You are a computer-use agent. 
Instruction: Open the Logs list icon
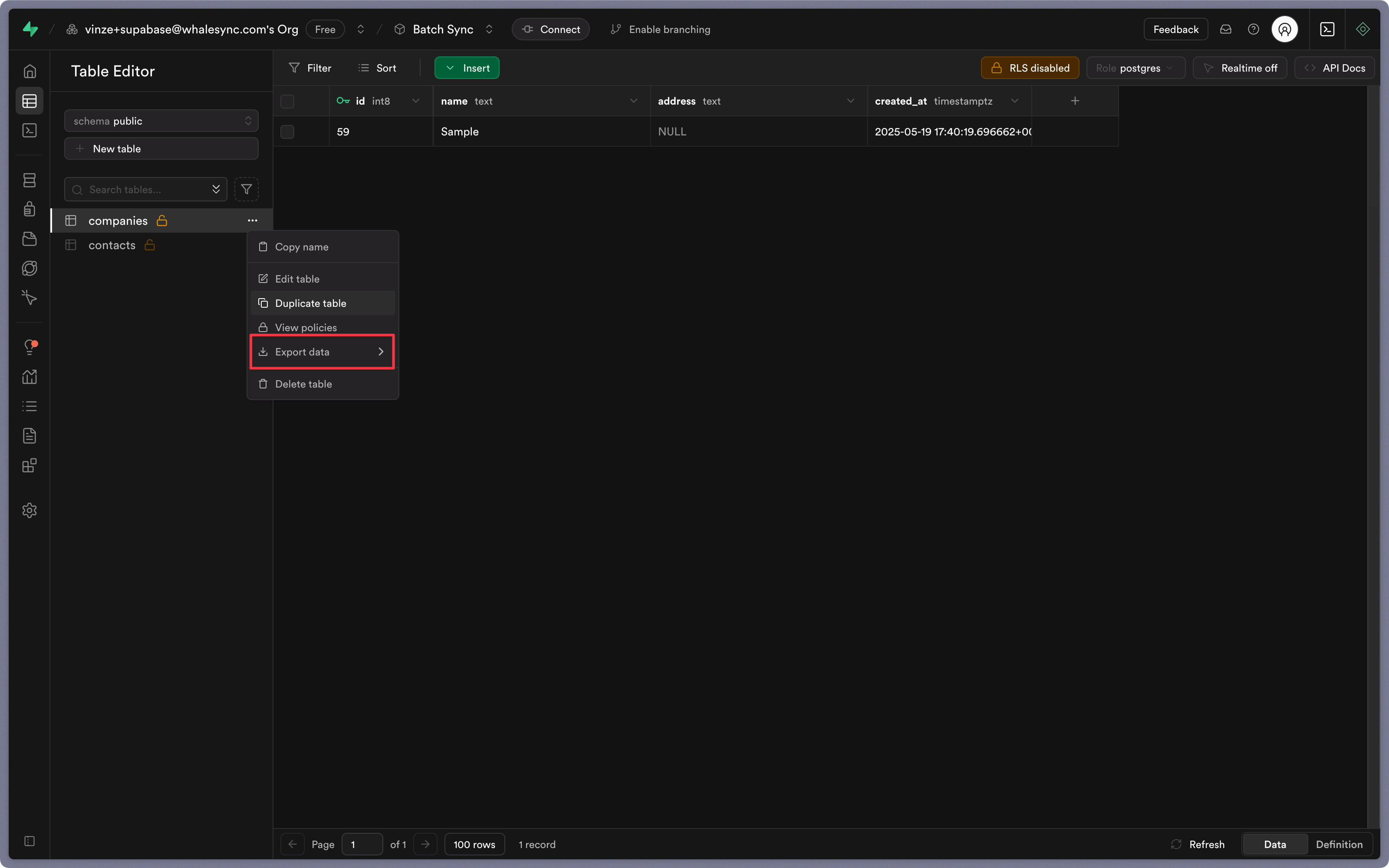click(x=30, y=406)
